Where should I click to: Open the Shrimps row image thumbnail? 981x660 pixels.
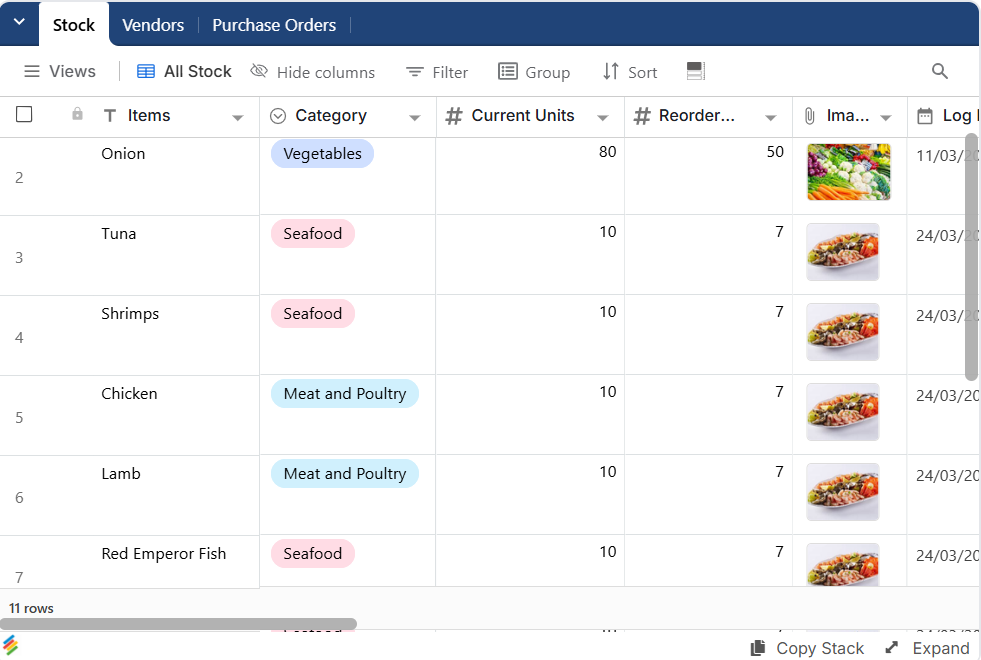click(843, 332)
